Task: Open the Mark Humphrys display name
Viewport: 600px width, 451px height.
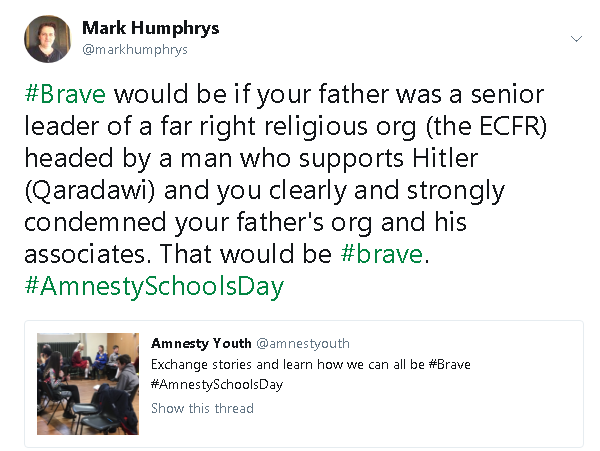Action: point(151,27)
